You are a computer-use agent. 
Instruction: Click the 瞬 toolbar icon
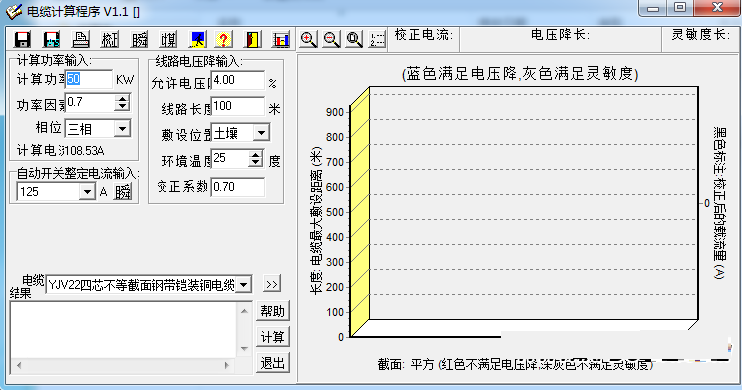click(x=139, y=39)
